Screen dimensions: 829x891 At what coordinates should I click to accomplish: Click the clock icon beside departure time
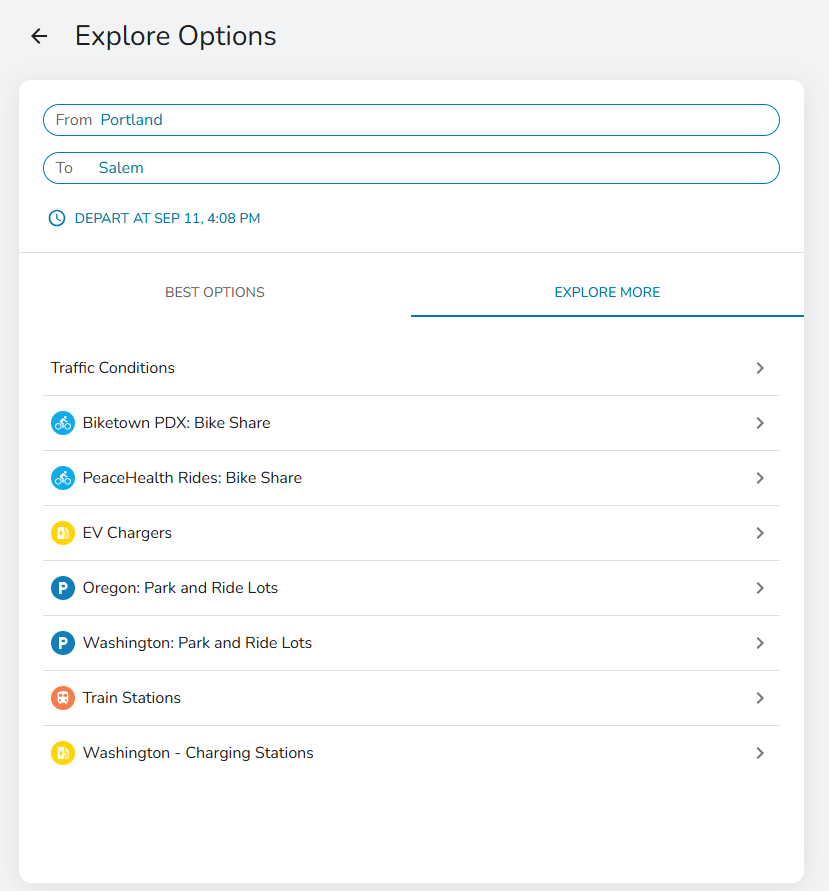[57, 218]
